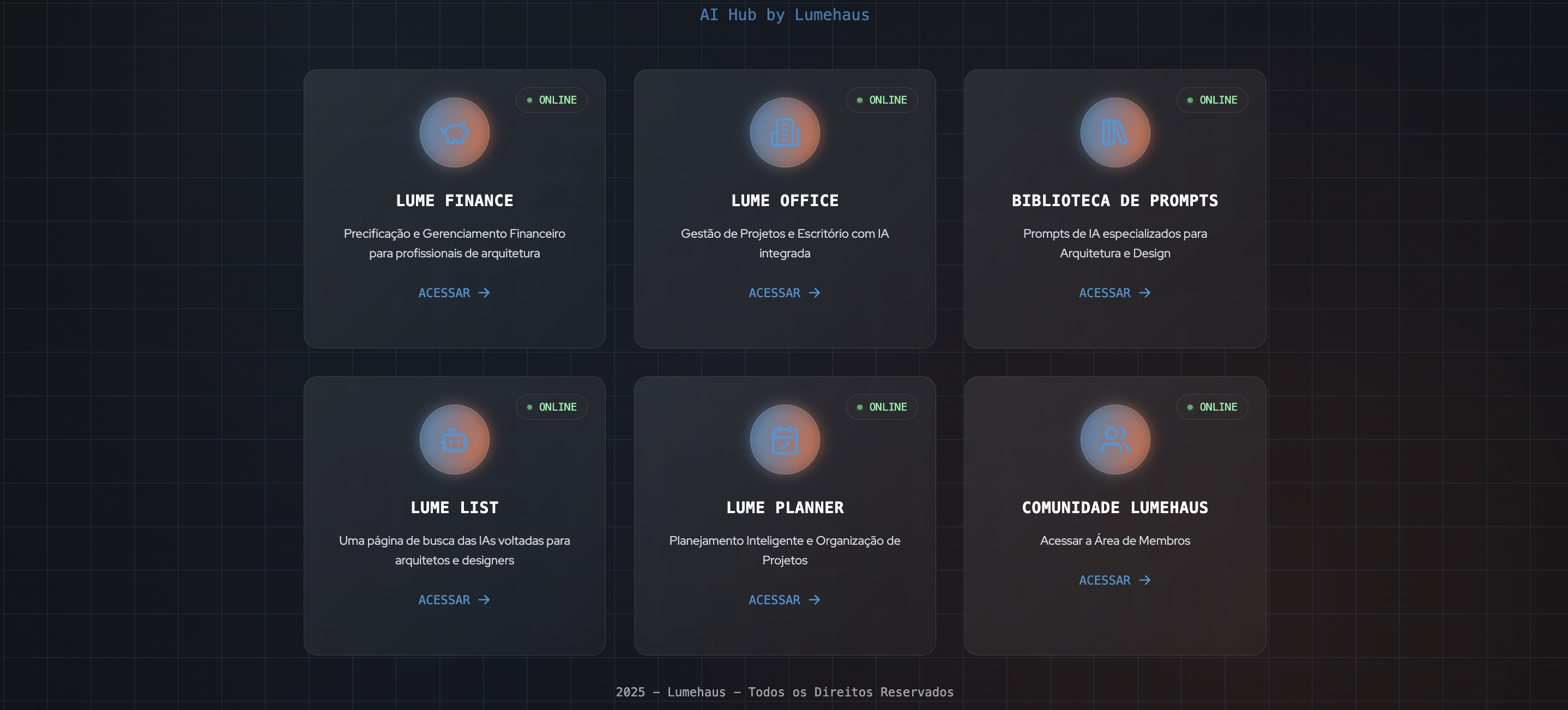Click the BIBLIOTECA DE PROMPTS card title
The height and width of the screenshot is (710, 1568).
pyautogui.click(x=1114, y=200)
